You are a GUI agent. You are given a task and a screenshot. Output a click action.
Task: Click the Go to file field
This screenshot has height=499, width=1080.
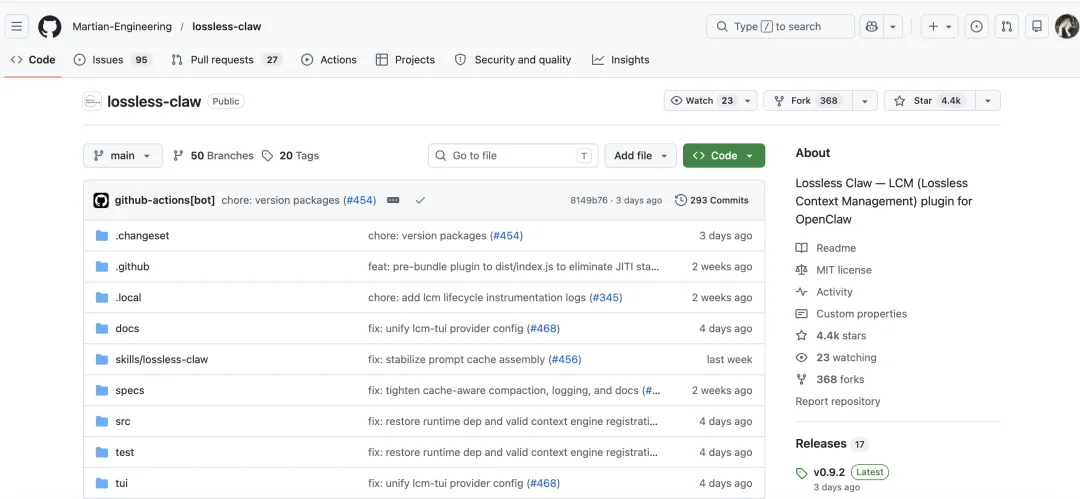point(510,156)
